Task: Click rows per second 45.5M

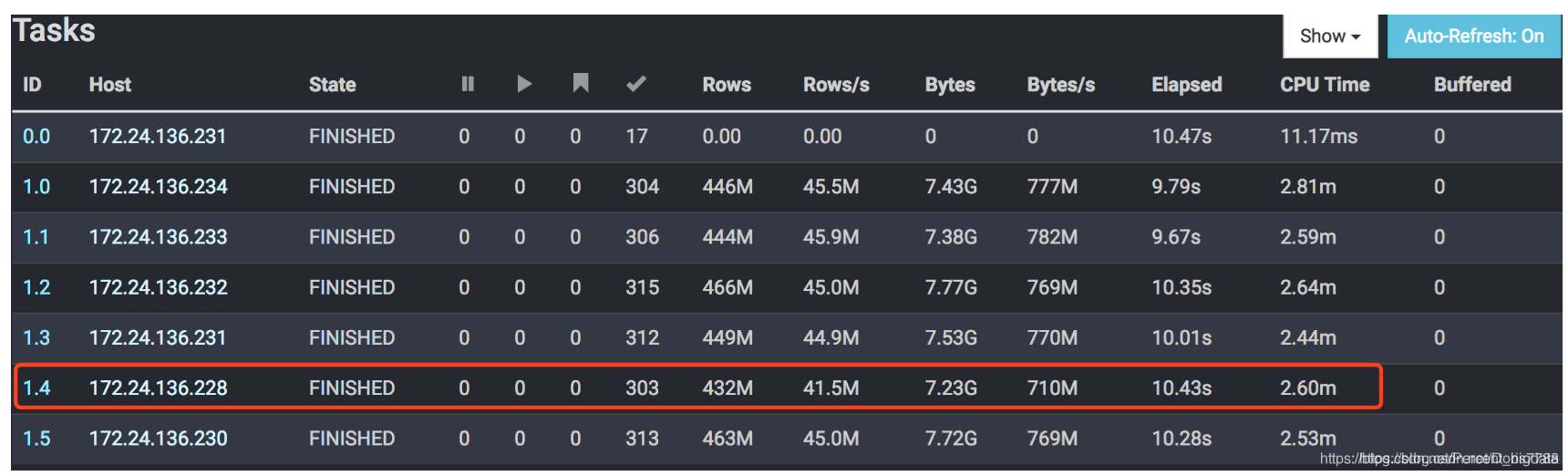Action: click(830, 187)
